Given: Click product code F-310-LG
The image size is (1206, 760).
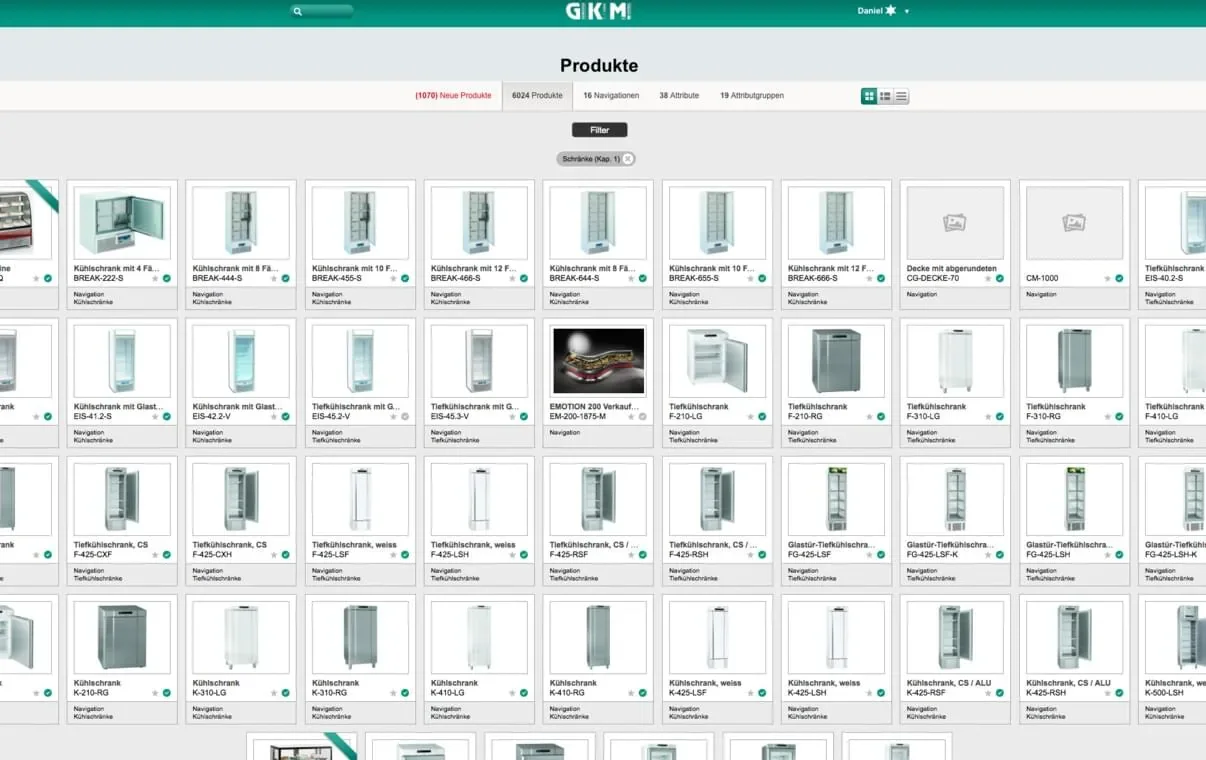Looking at the screenshot, I should [926, 416].
